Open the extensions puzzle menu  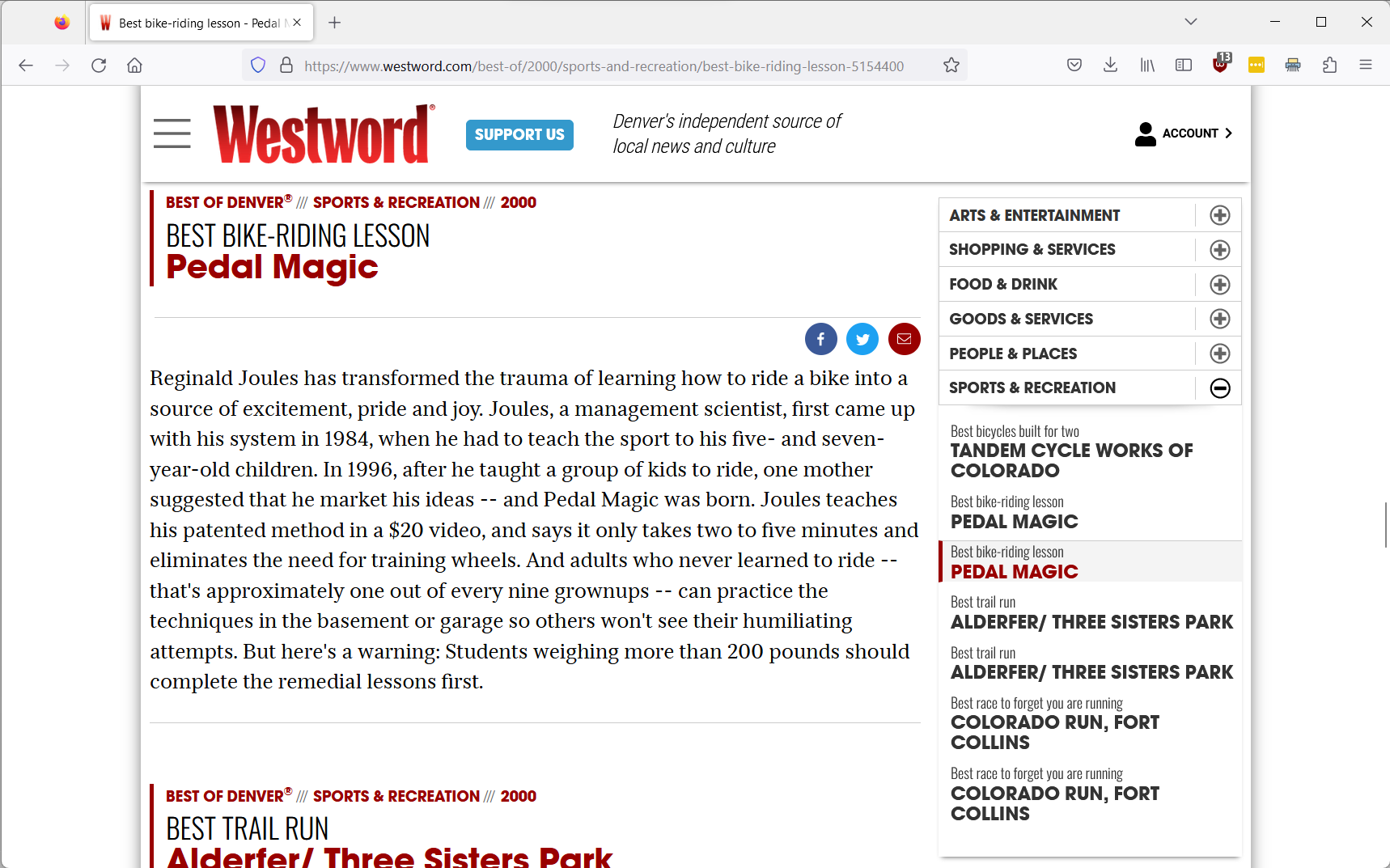(x=1329, y=66)
